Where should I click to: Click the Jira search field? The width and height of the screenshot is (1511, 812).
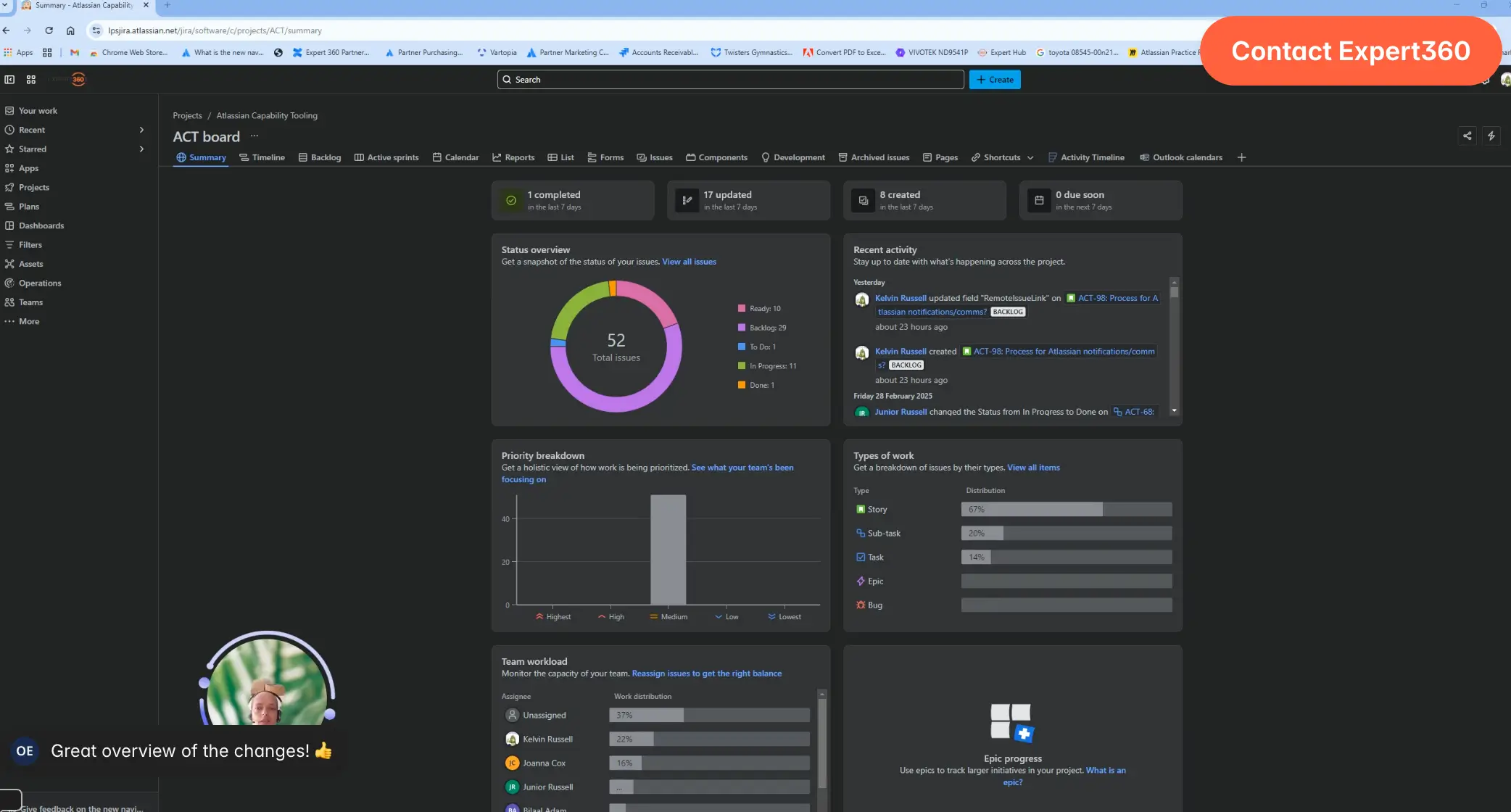click(x=730, y=80)
